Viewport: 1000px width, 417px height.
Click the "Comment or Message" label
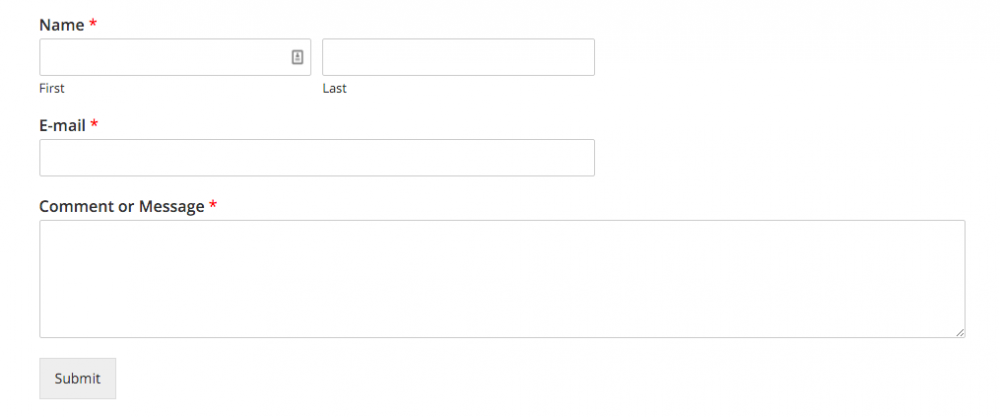pos(121,206)
